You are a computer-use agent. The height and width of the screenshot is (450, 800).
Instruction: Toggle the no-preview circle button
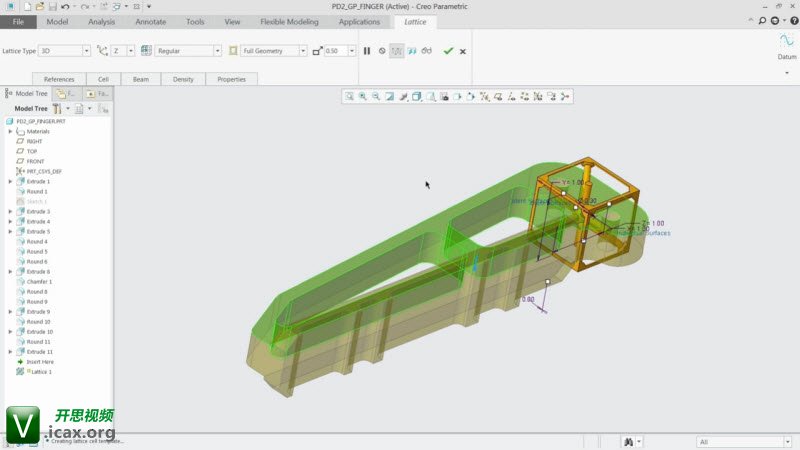pos(382,51)
